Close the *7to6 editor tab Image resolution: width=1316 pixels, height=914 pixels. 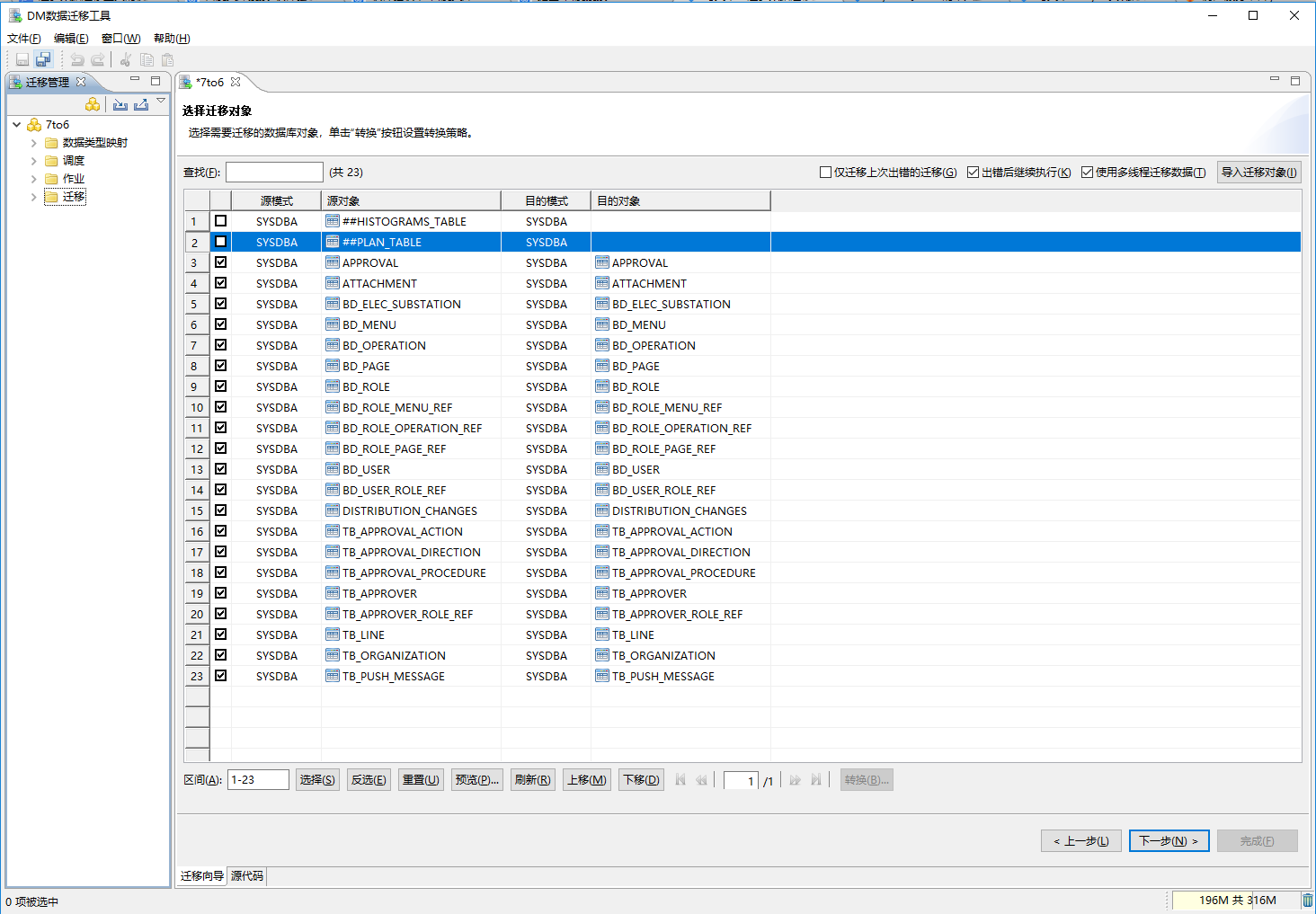pos(236,82)
